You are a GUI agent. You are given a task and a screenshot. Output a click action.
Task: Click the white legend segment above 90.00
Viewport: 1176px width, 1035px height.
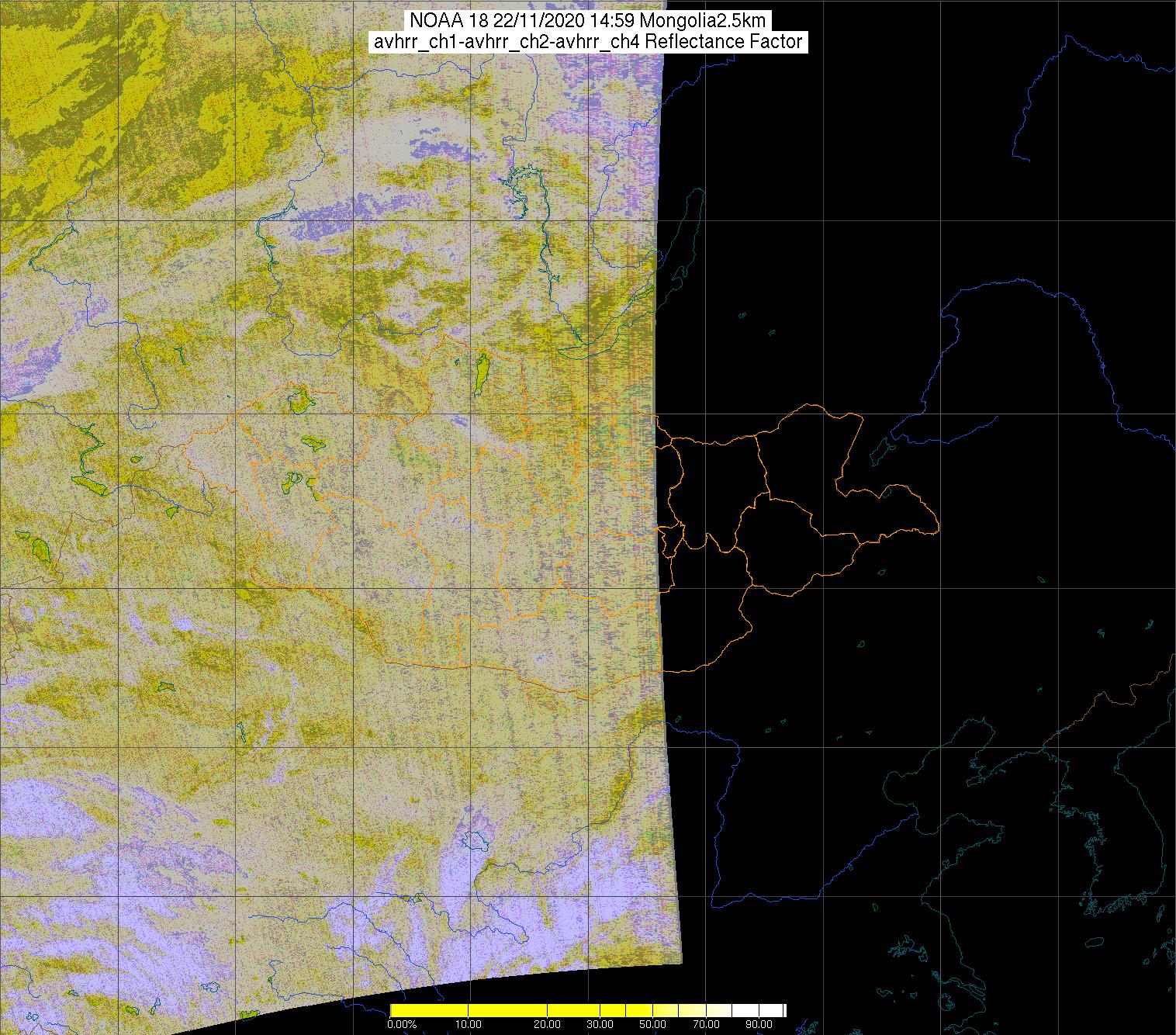pos(771,1010)
